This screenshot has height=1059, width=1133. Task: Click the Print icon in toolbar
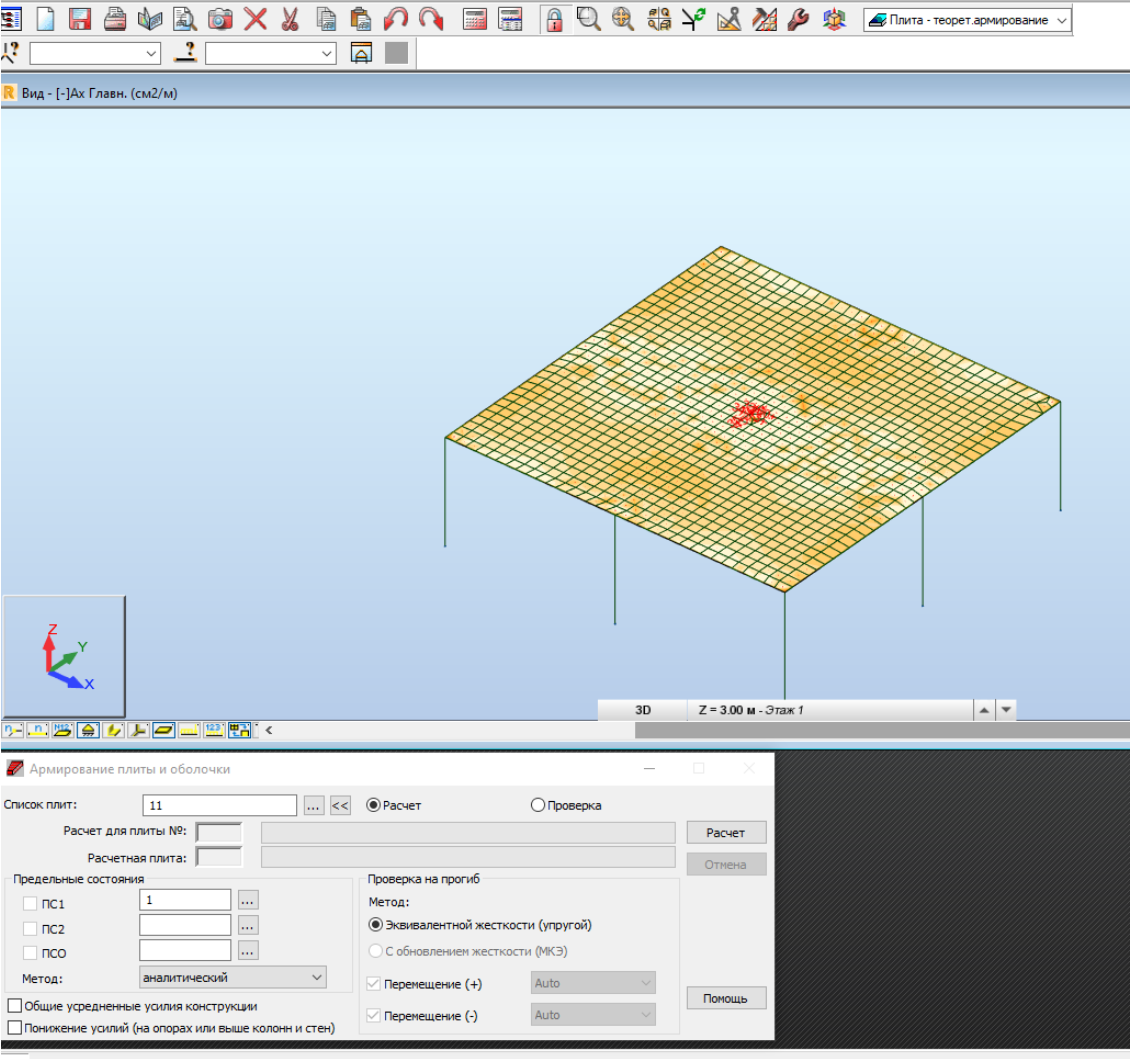(115, 19)
